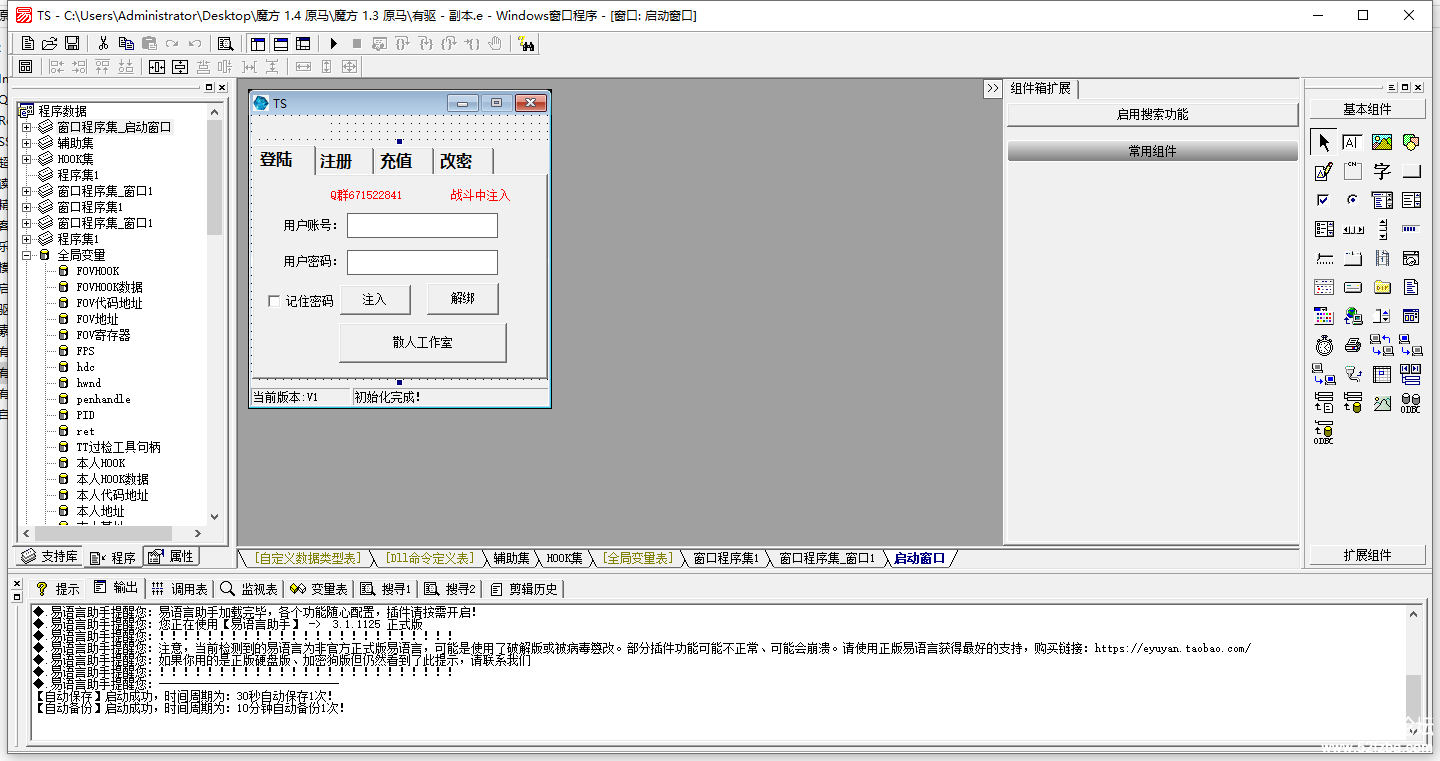Click the New file toolbar icon
Image resolution: width=1440 pixels, height=761 pixels.
(x=28, y=43)
